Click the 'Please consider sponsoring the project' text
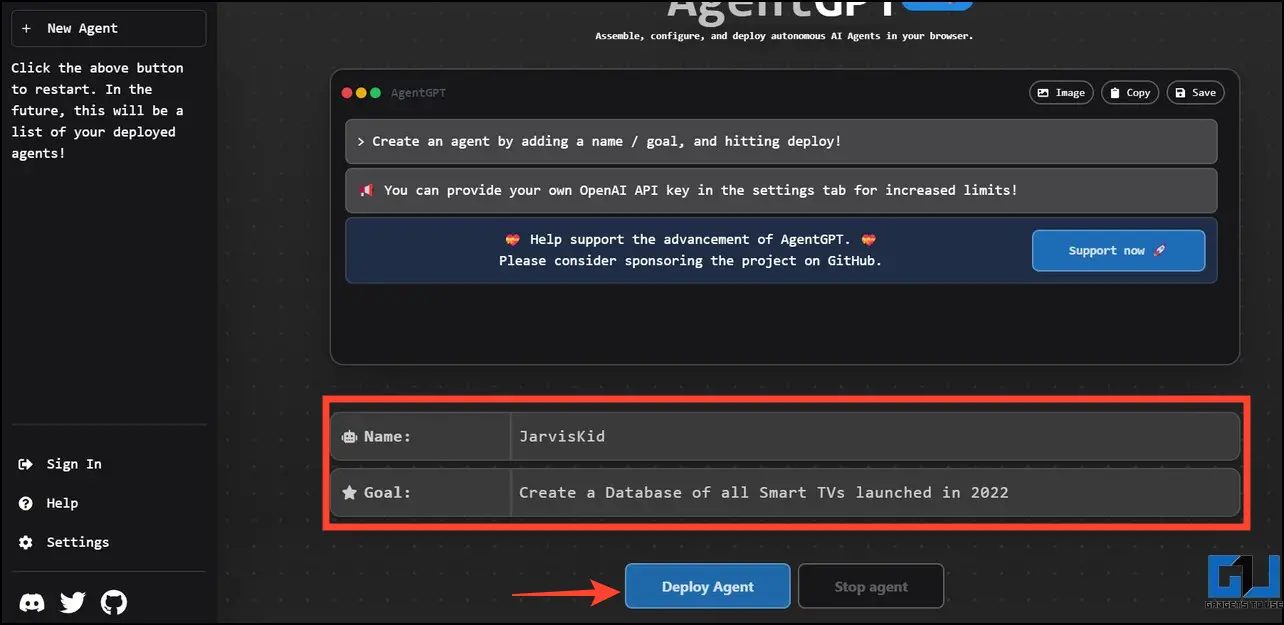Screen dimensions: 1284x625 [x=691, y=261]
